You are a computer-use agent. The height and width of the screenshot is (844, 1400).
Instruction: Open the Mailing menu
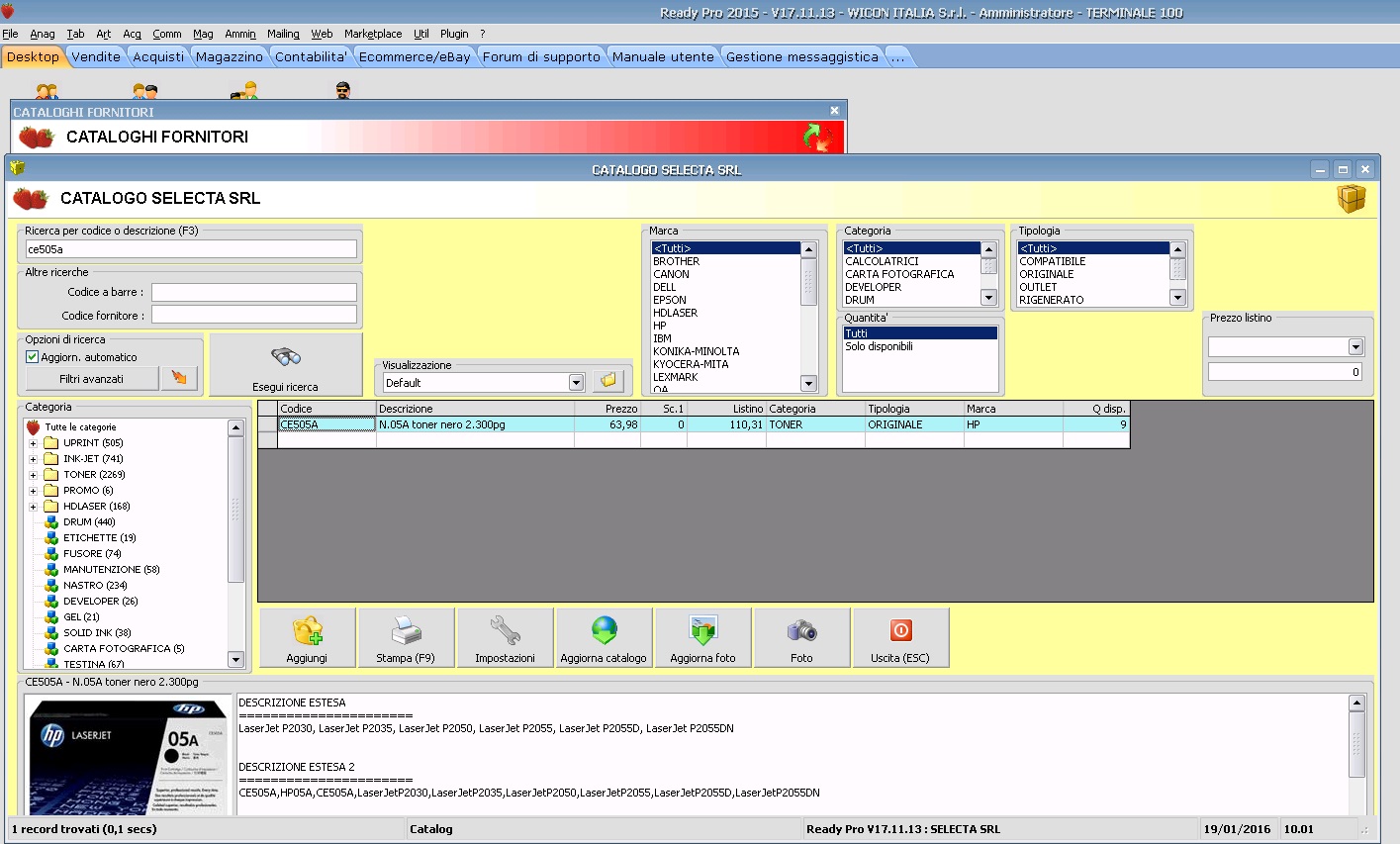pyautogui.click(x=283, y=34)
